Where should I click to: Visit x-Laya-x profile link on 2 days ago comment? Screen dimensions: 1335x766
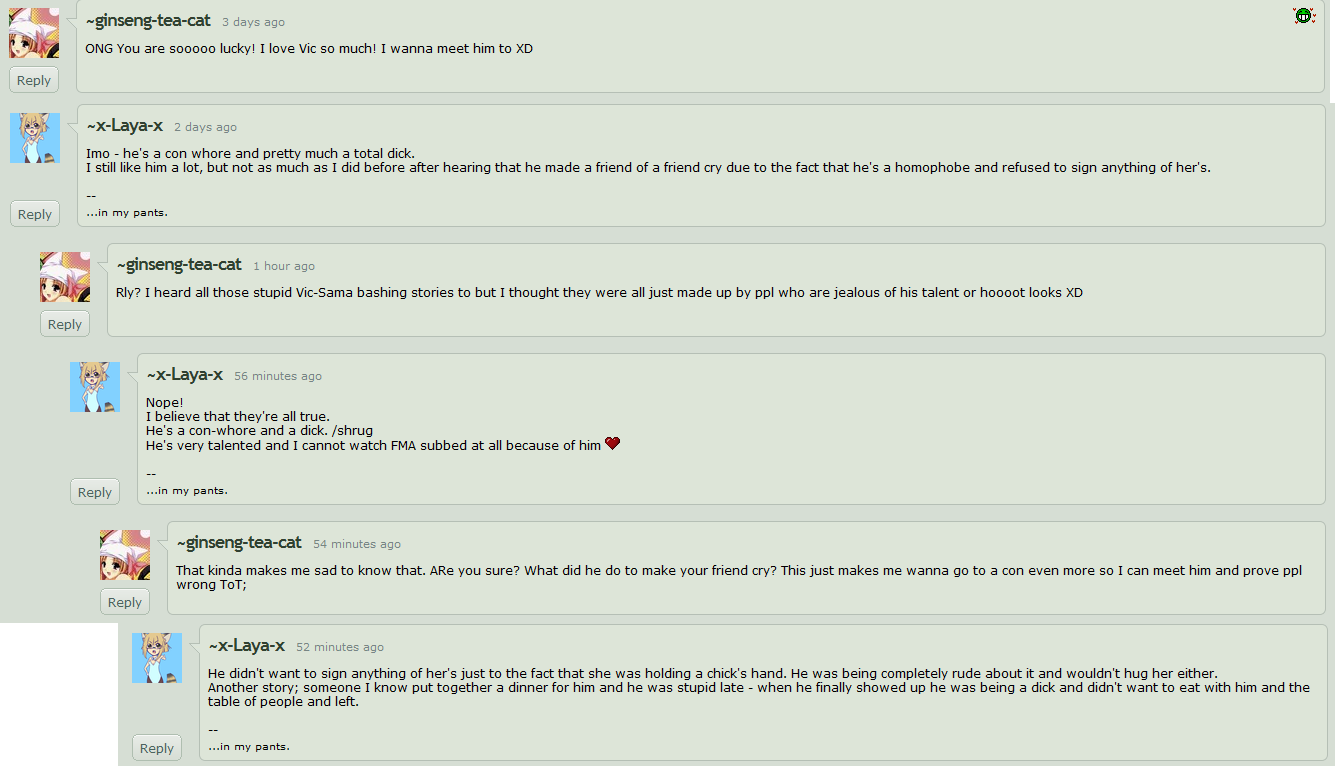click(125, 125)
